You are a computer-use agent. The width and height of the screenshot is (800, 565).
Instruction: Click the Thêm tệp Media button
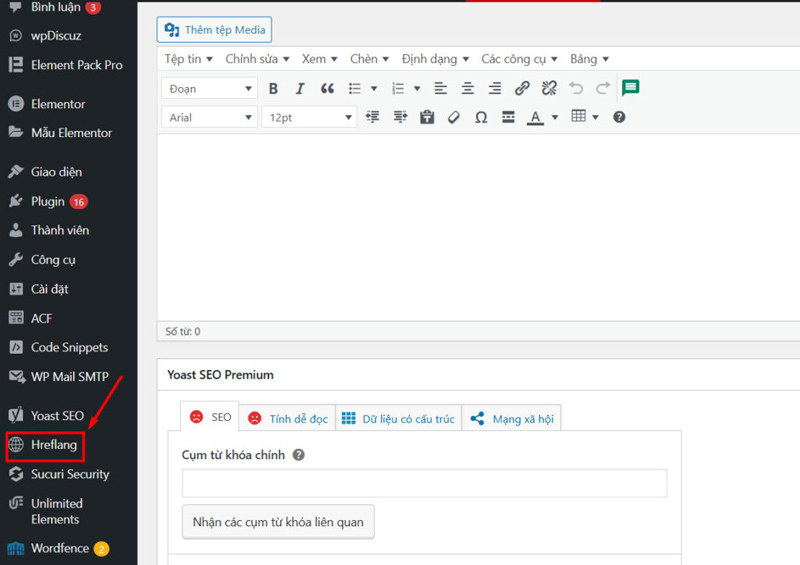[214, 30]
